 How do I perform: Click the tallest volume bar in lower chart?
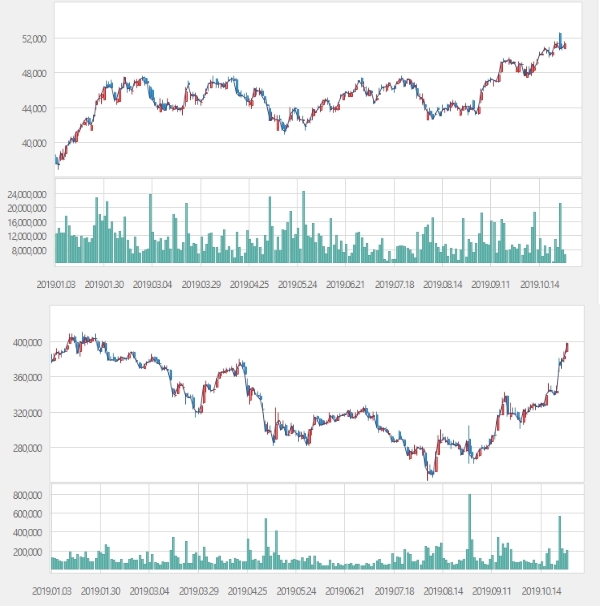469,530
